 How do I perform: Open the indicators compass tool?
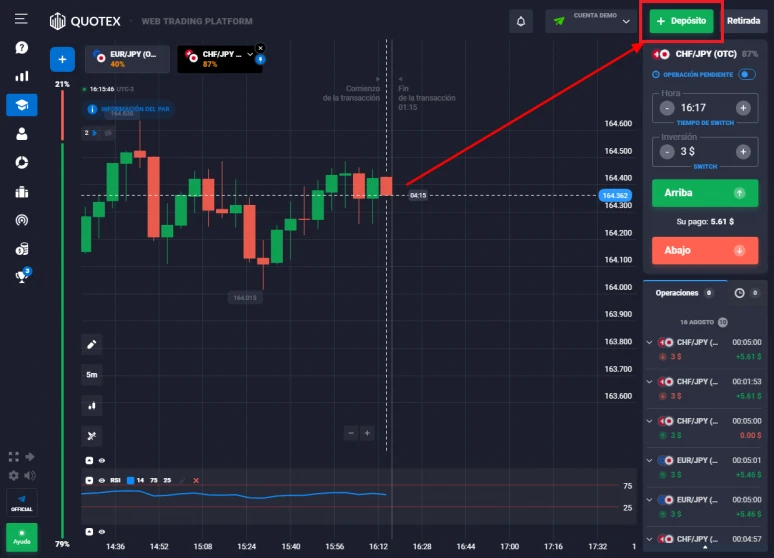(92, 436)
